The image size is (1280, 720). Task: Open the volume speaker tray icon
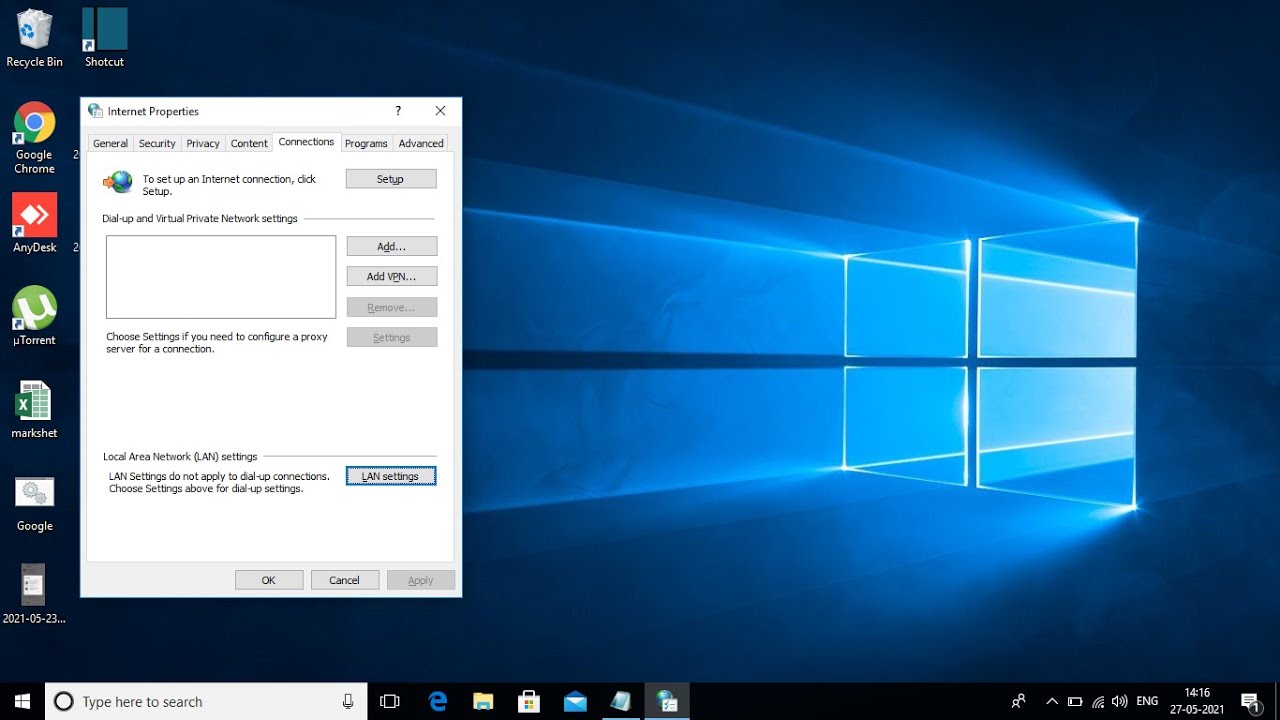1119,701
